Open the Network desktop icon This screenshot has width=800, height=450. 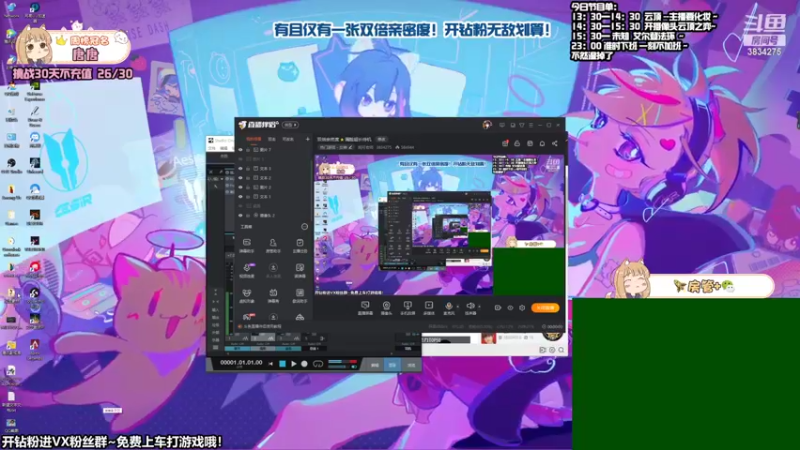(x=11, y=9)
